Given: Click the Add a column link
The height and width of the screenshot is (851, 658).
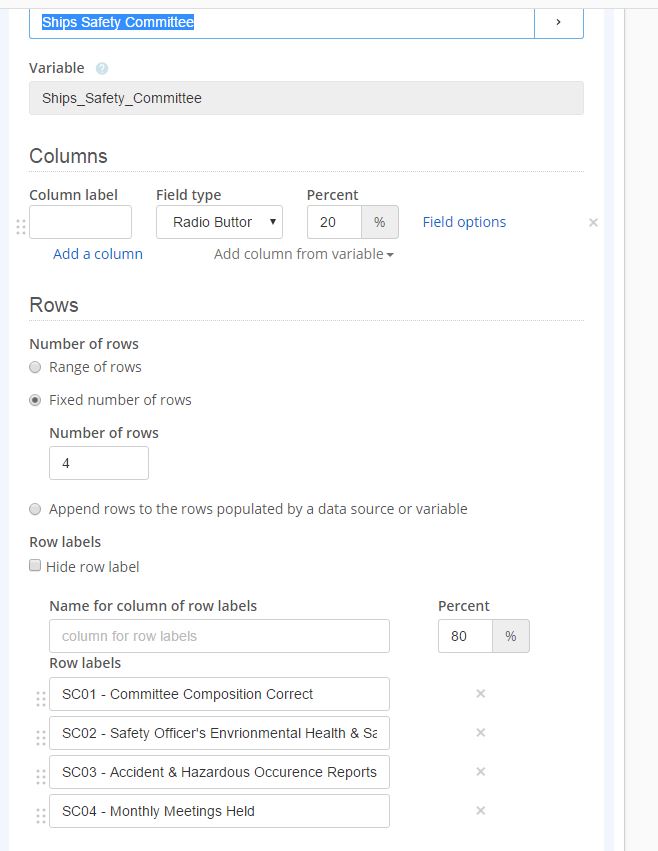Looking at the screenshot, I should click(x=98, y=254).
